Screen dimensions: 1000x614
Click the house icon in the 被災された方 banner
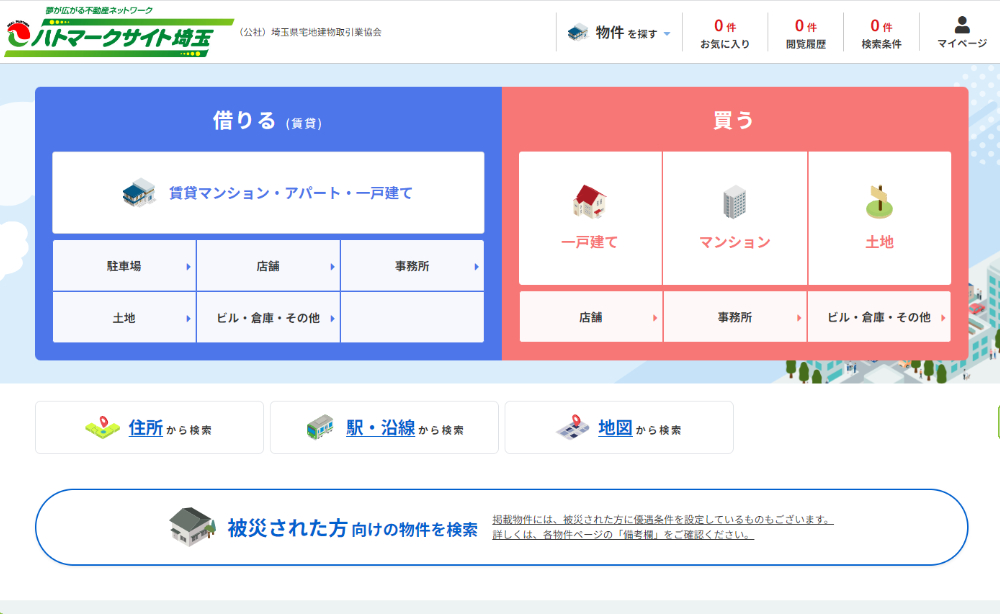click(192, 527)
